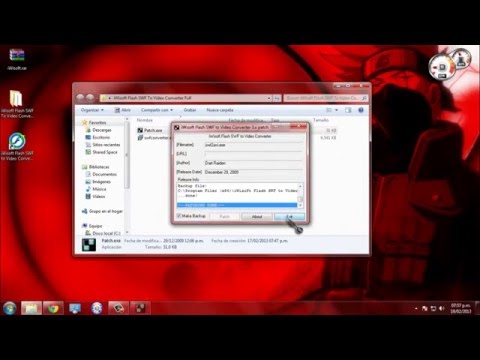Open Favoritos in the navigation pane

pos(94,123)
